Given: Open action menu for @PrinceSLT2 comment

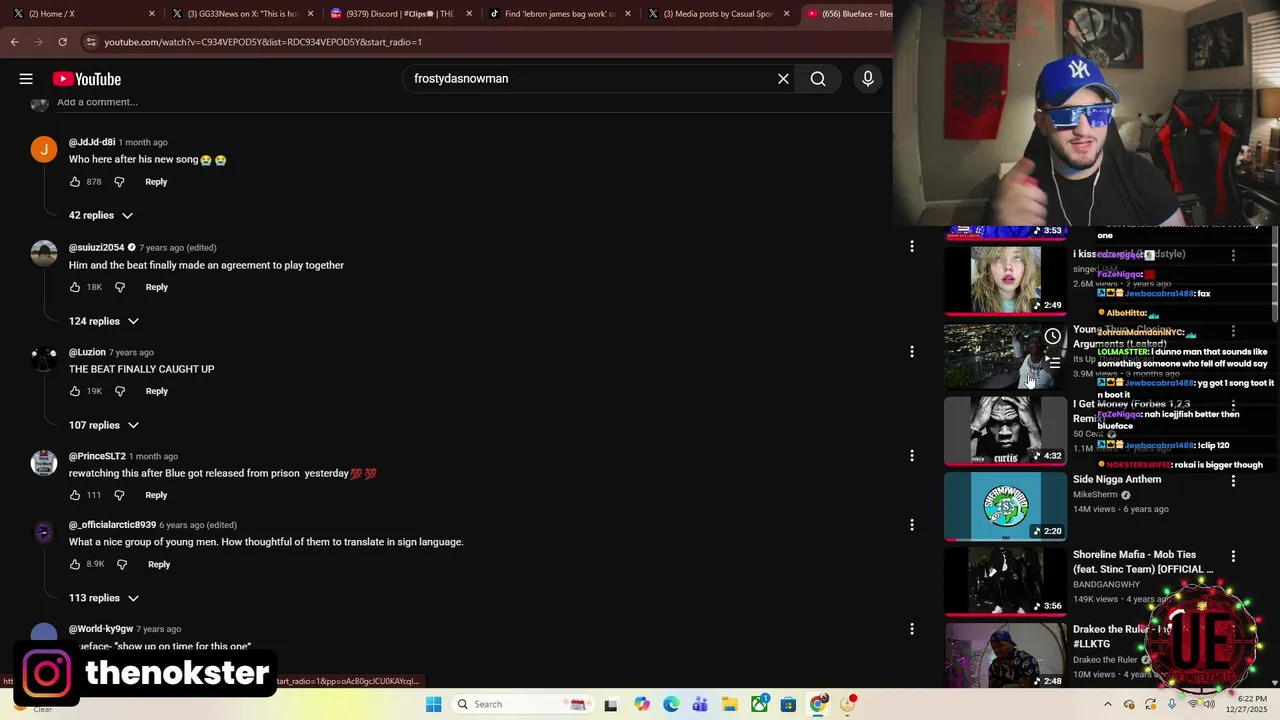Looking at the screenshot, I should [x=911, y=456].
